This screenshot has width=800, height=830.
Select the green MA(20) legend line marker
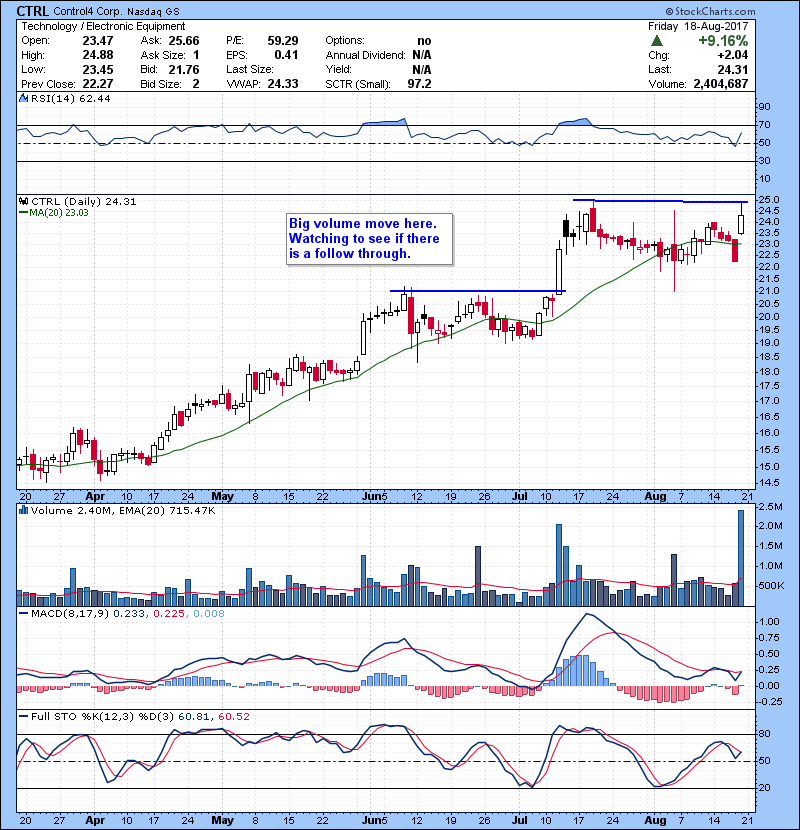coord(24,213)
